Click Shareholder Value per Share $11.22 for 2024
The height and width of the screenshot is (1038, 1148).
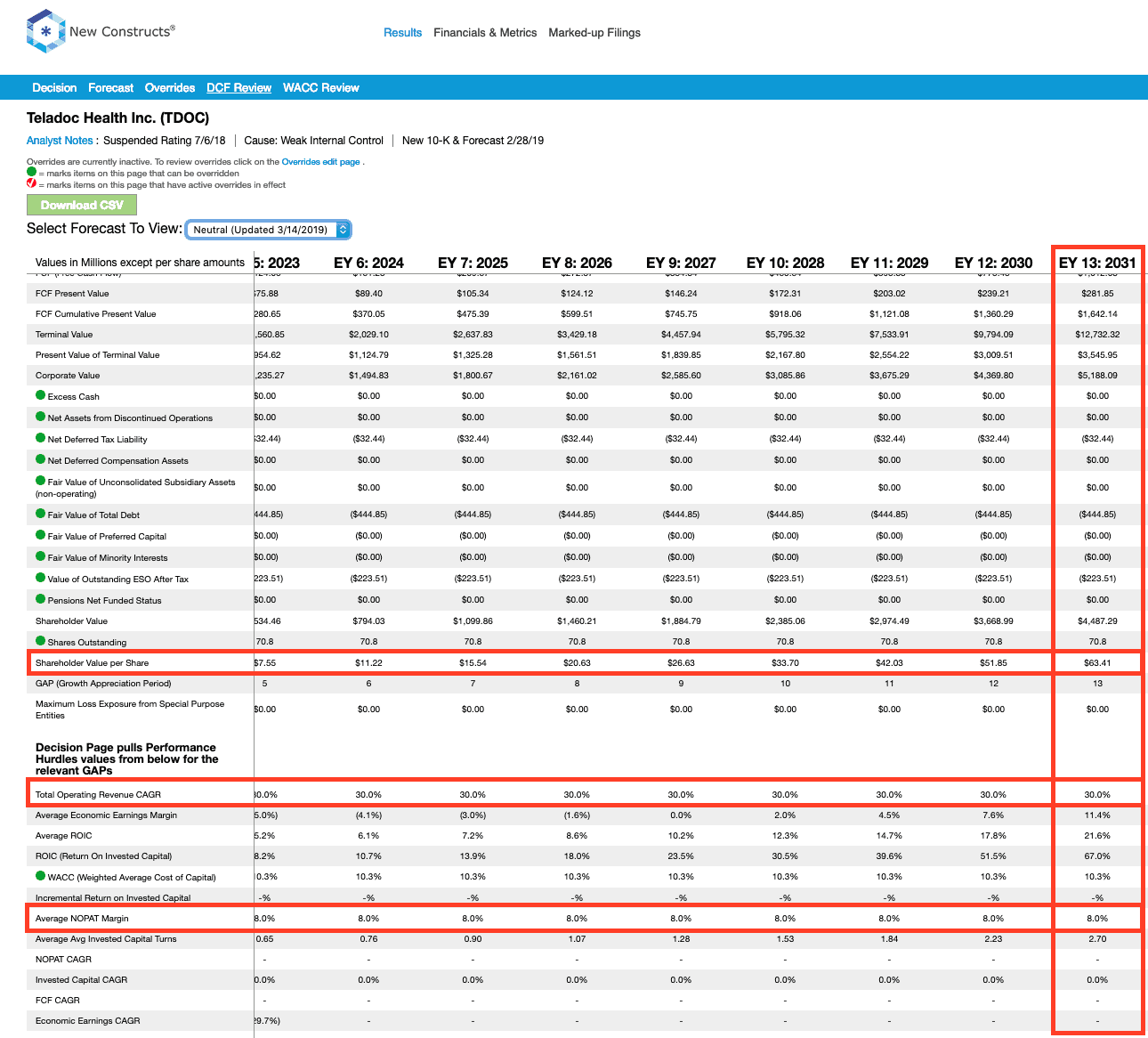(x=368, y=662)
